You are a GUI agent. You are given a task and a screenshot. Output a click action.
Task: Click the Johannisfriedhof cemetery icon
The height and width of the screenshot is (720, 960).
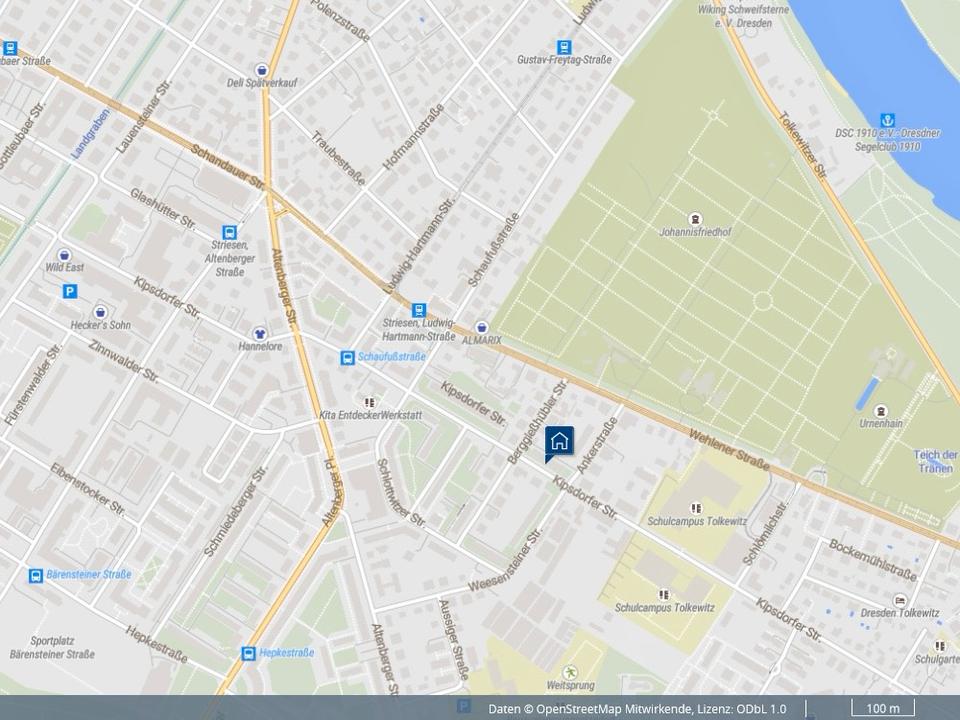click(695, 219)
